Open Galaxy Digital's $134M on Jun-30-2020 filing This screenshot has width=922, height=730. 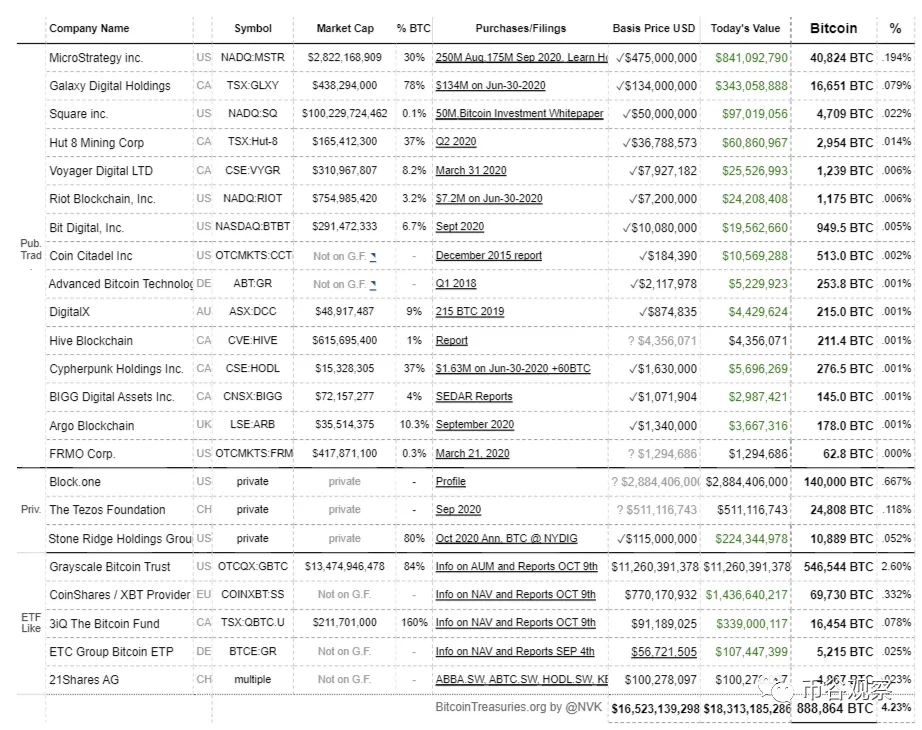point(490,85)
